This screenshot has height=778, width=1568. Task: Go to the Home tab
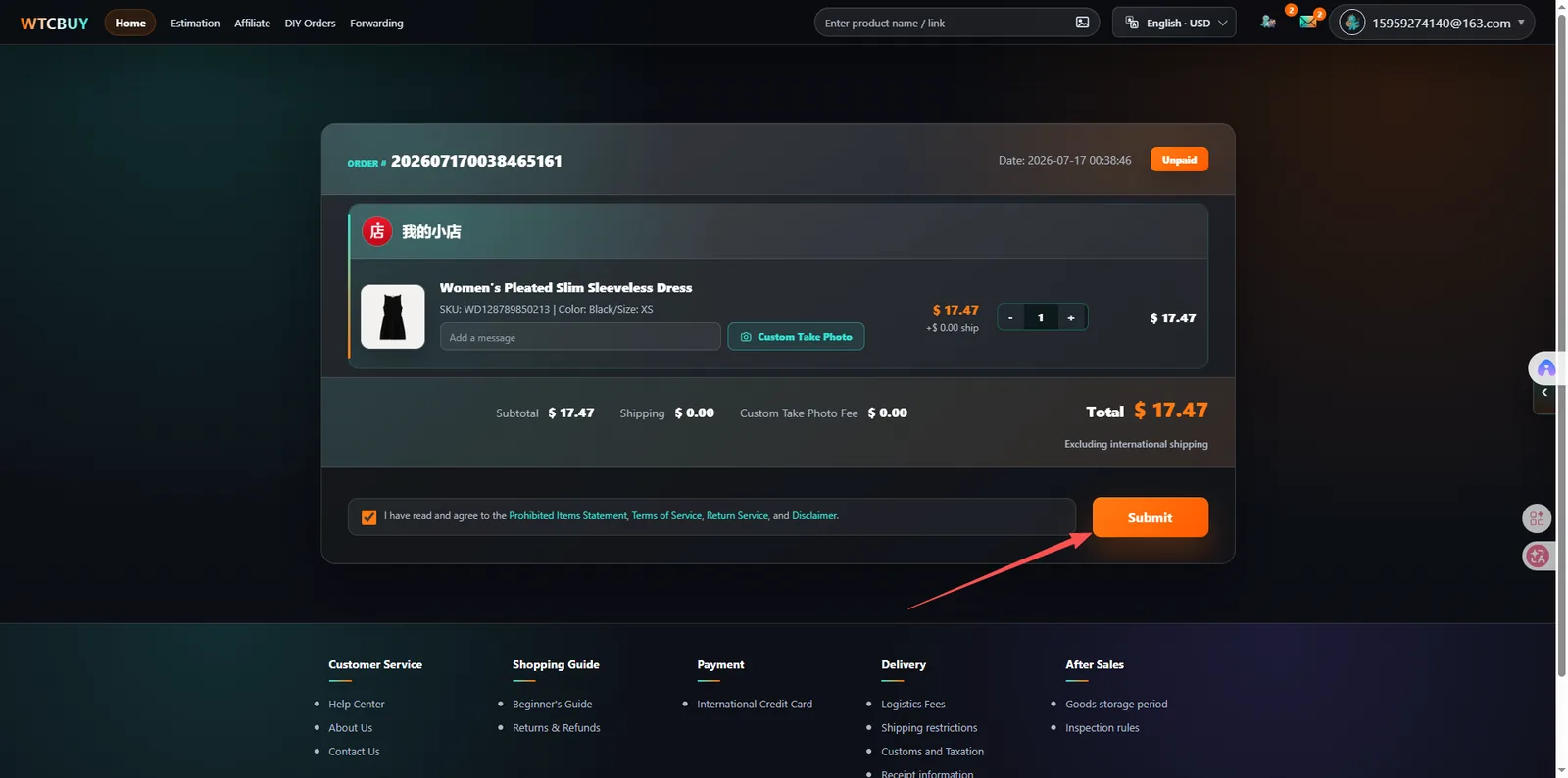click(130, 23)
